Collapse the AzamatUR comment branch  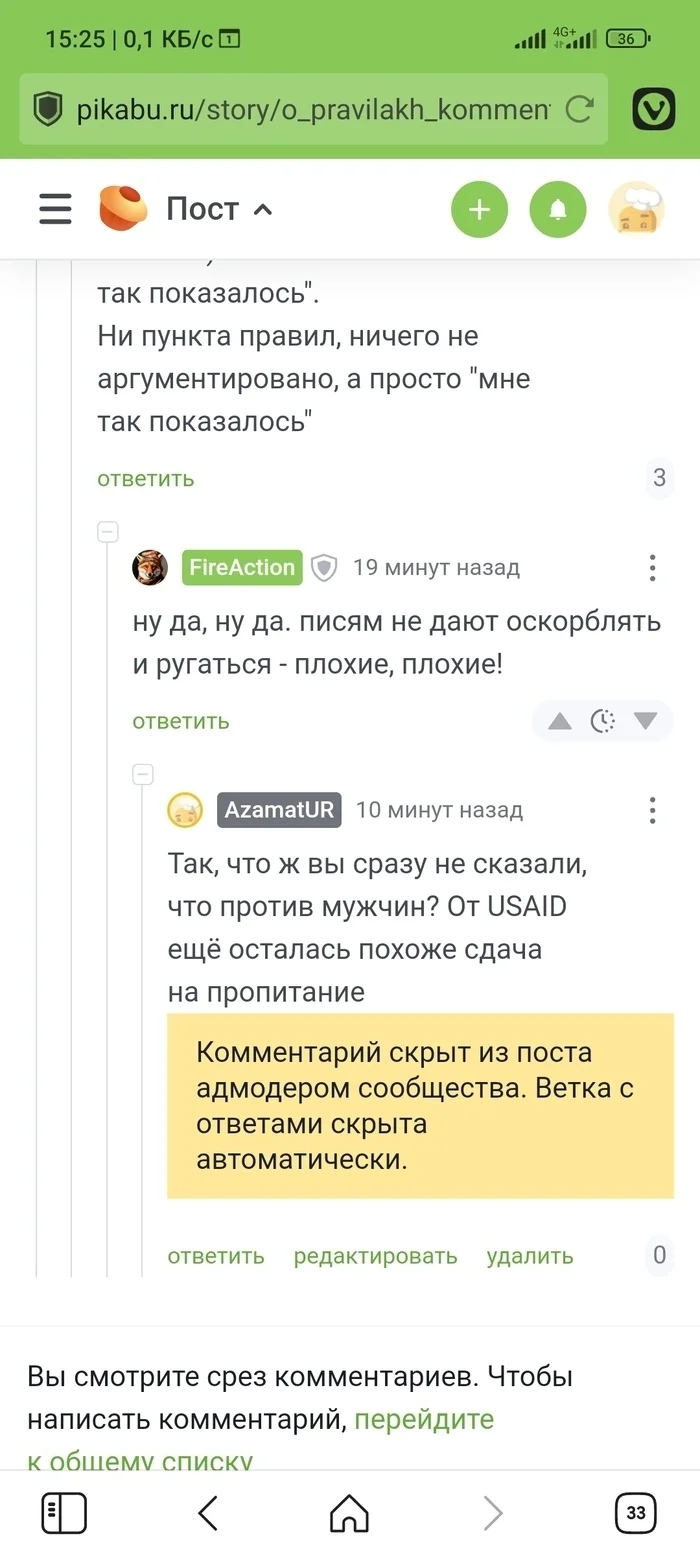[143, 773]
